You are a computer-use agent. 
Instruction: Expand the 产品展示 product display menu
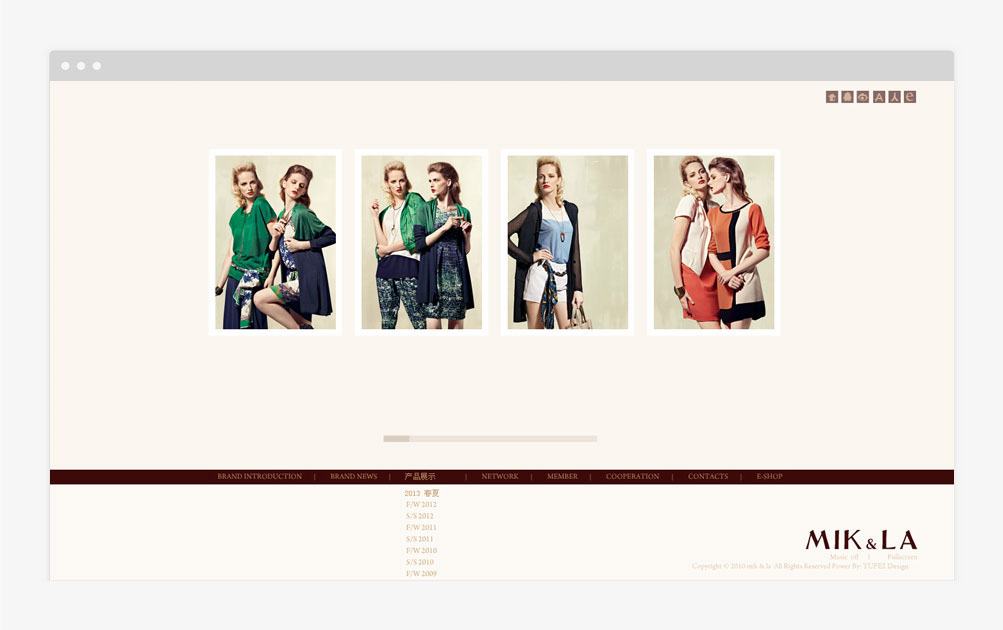coord(420,477)
